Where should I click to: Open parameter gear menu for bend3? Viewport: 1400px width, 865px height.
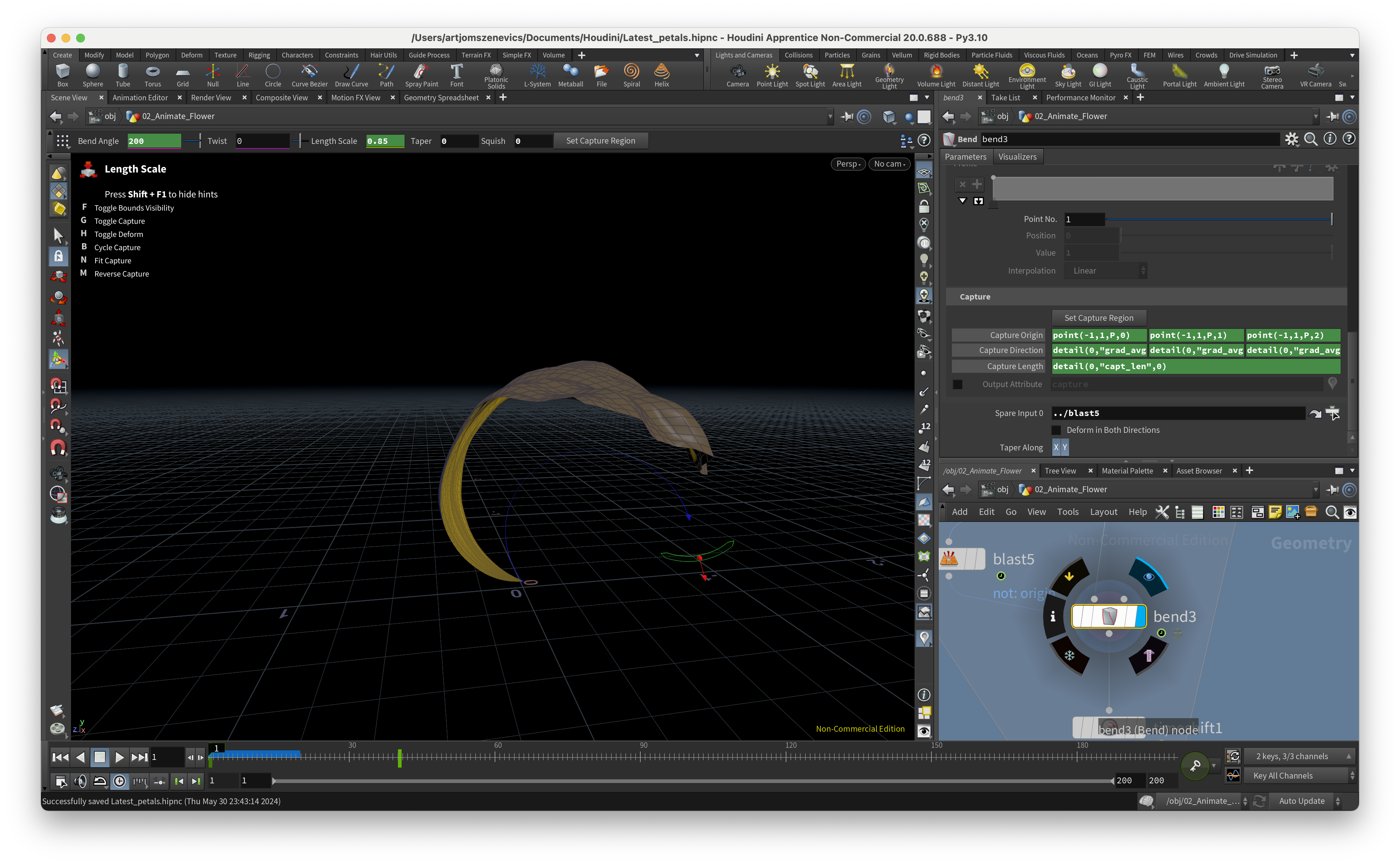tap(1291, 139)
